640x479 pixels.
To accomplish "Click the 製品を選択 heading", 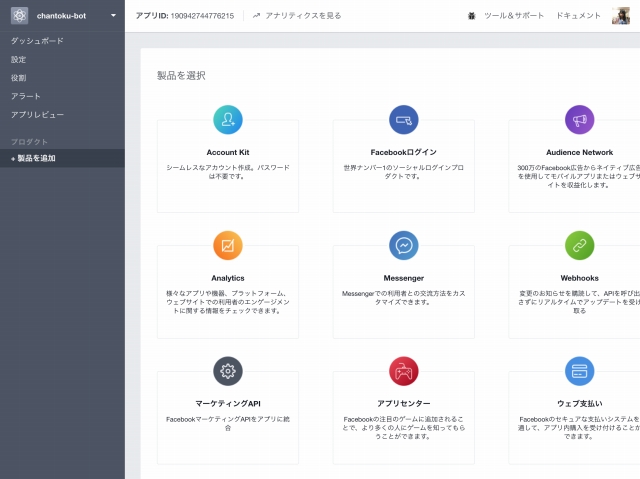I will point(181,75).
